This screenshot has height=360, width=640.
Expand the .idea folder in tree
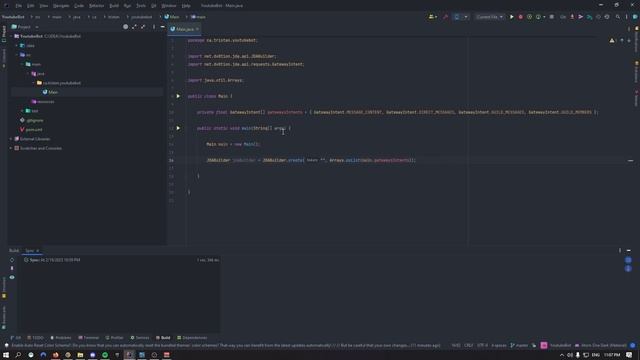pyautogui.click(x=17, y=45)
